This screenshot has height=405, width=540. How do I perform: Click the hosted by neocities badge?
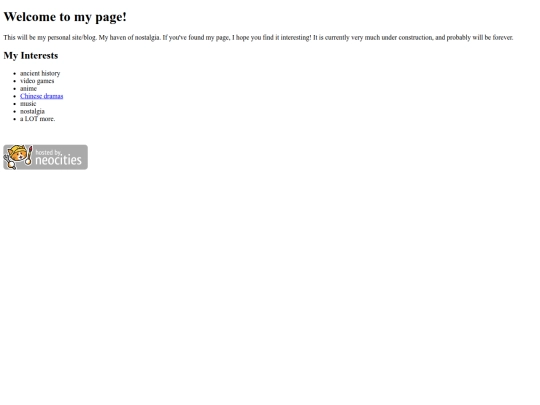click(x=45, y=157)
